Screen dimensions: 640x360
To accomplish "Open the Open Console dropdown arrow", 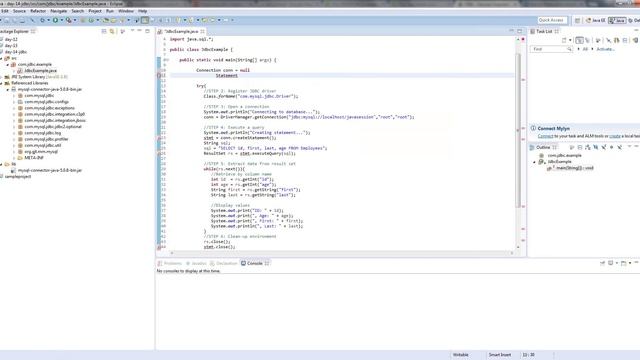I will coord(630,263).
